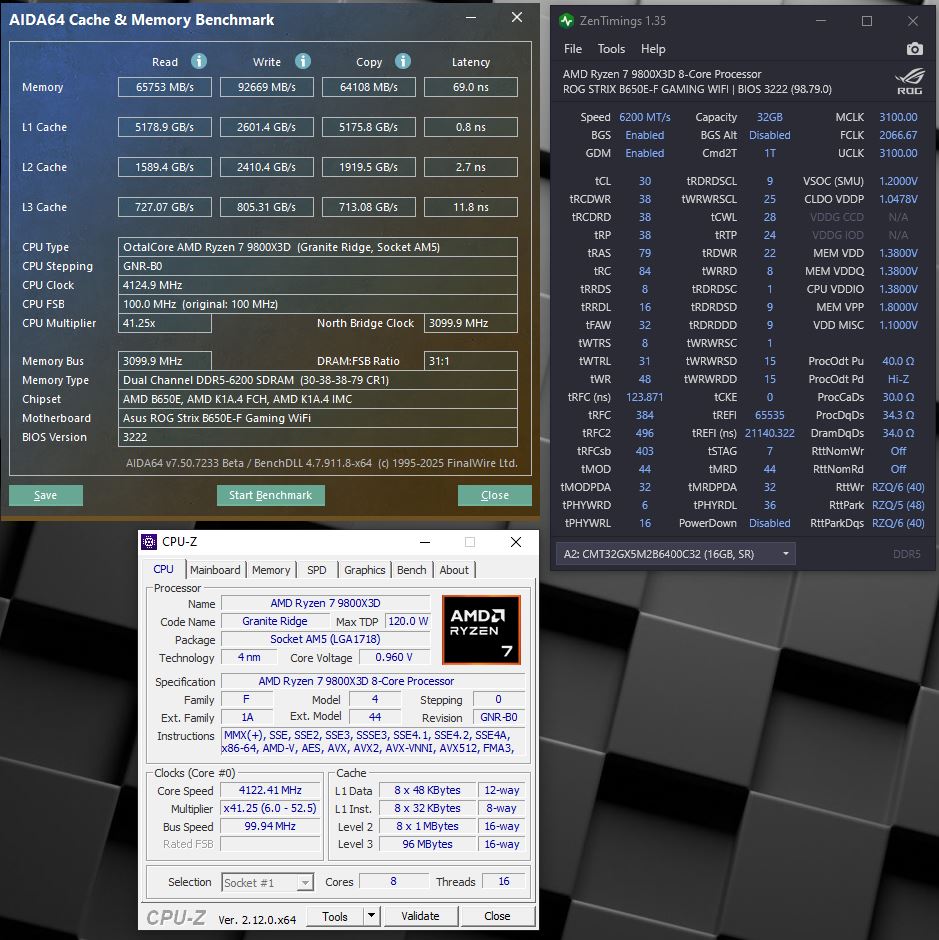939x940 pixels.
Task: Click the PowerDown Disabled value in ZenTimings
Action: click(770, 523)
